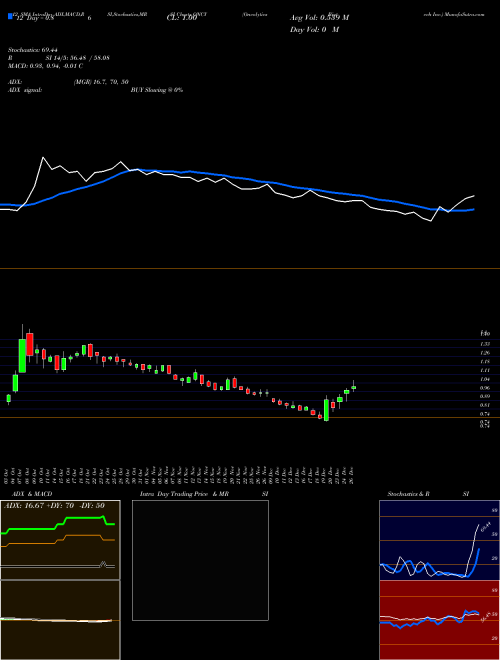
Task: Click the "Day Vol: 0 M" label
Action: (x=314, y=30)
